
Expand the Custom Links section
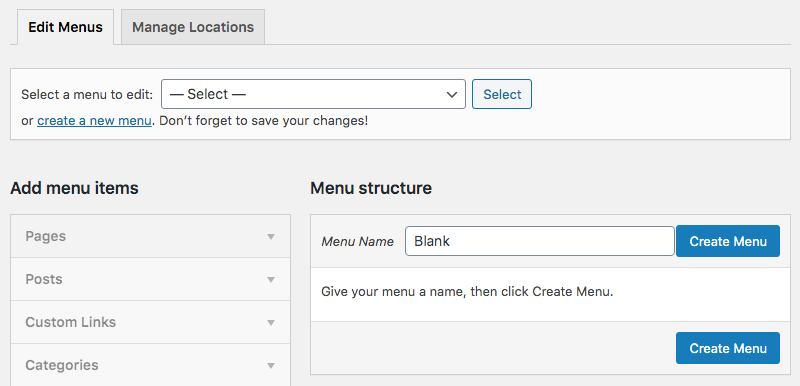coord(151,322)
